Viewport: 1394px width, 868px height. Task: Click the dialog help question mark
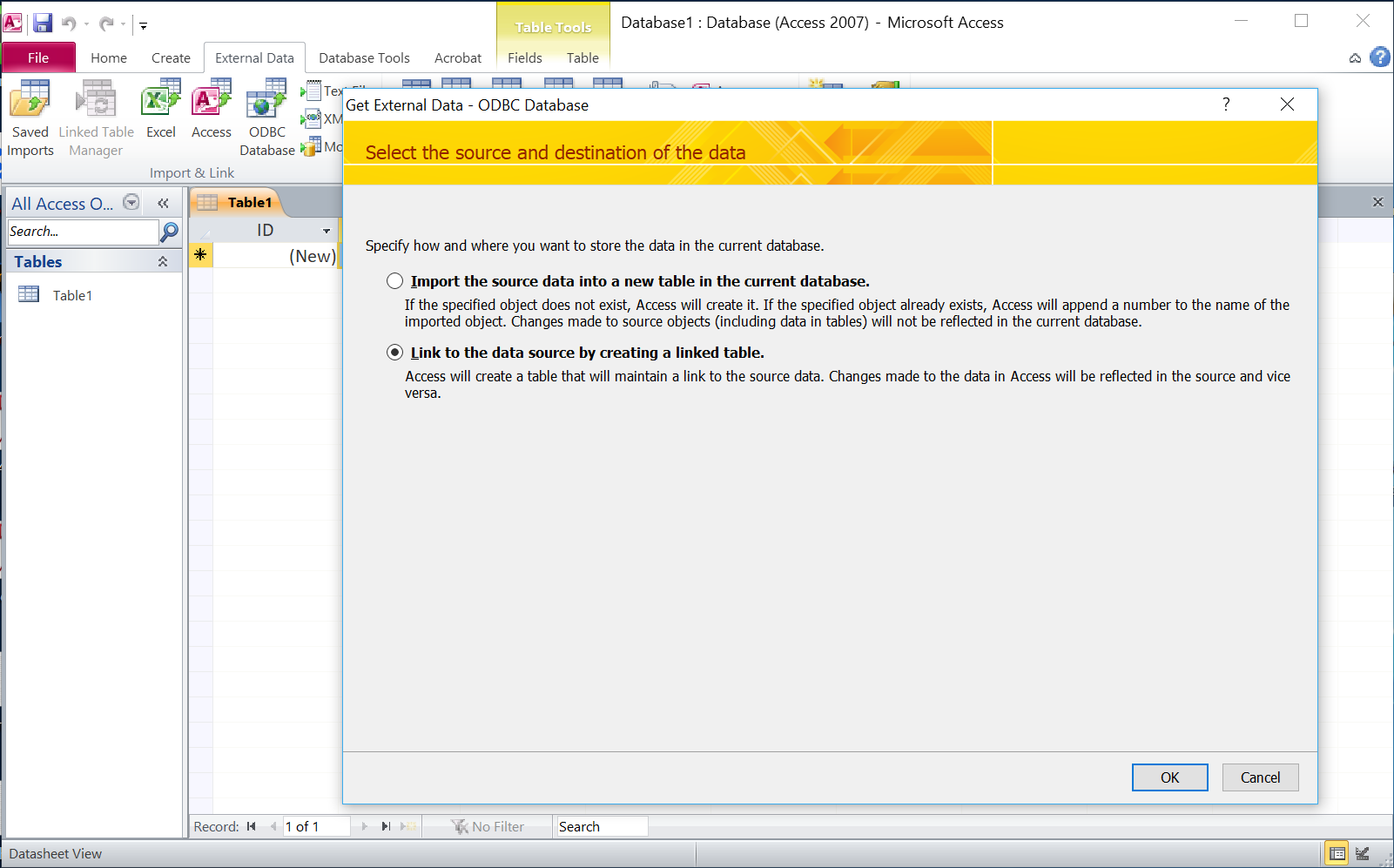click(x=1226, y=104)
